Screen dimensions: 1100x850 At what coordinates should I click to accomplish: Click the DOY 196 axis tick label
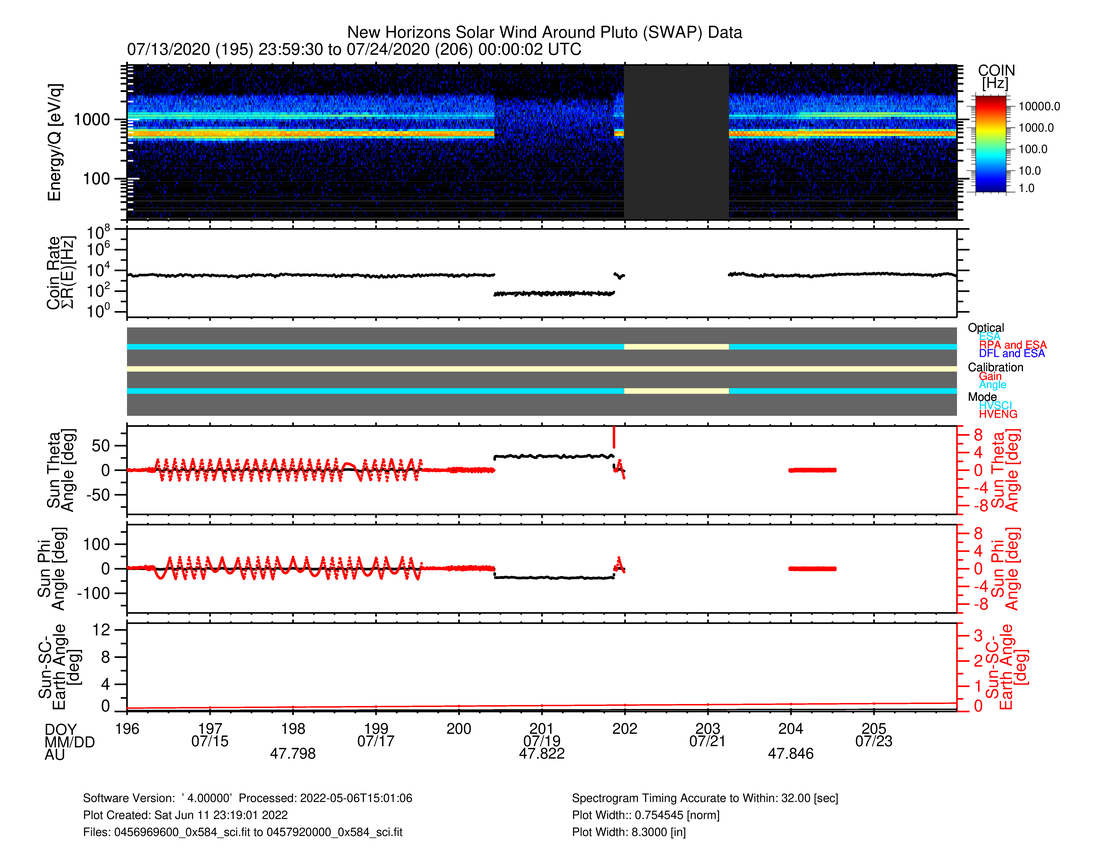pos(127,727)
